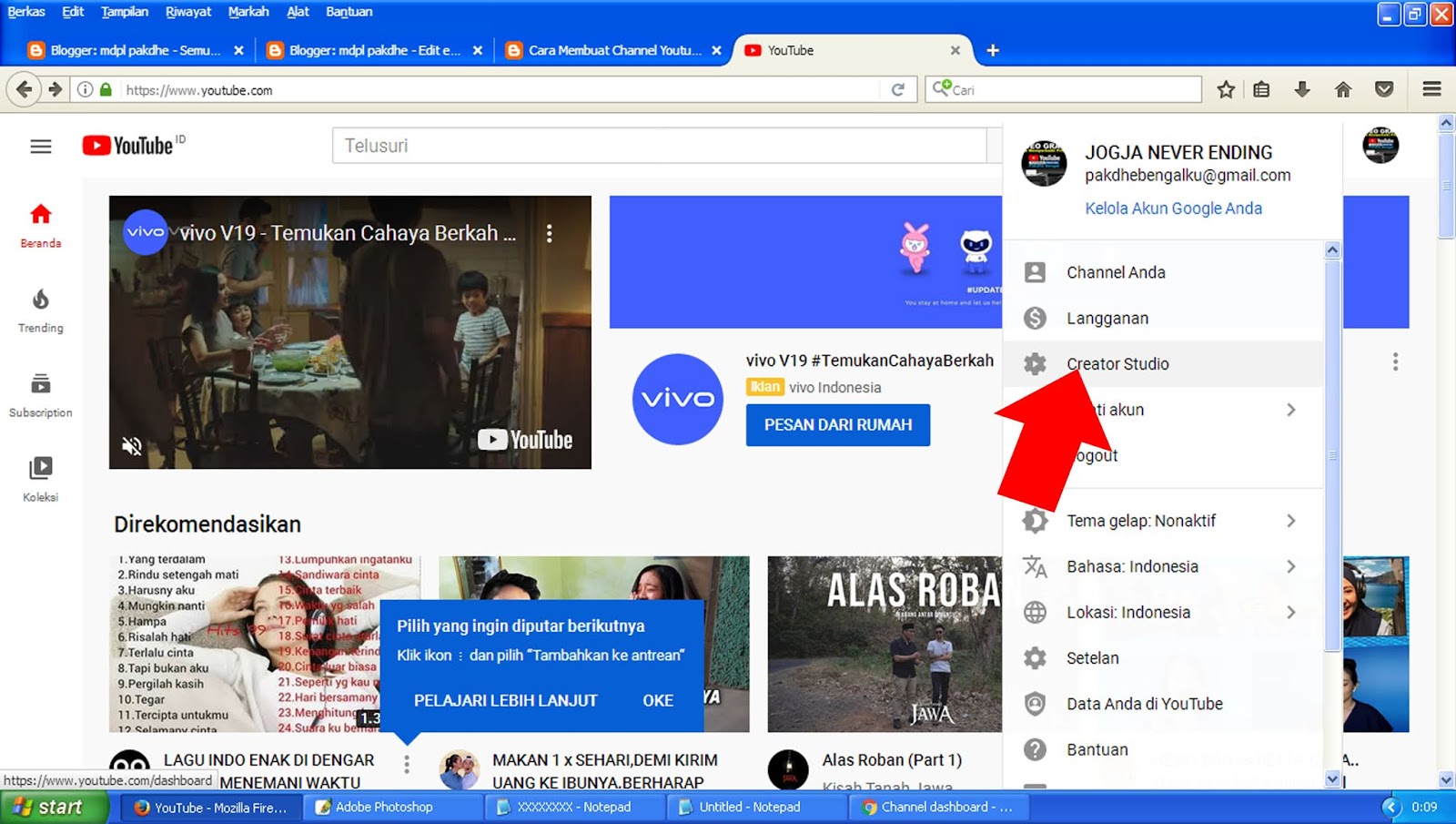Click the Windows start button
Image resolution: width=1456 pixels, height=824 pixels.
coord(54,807)
